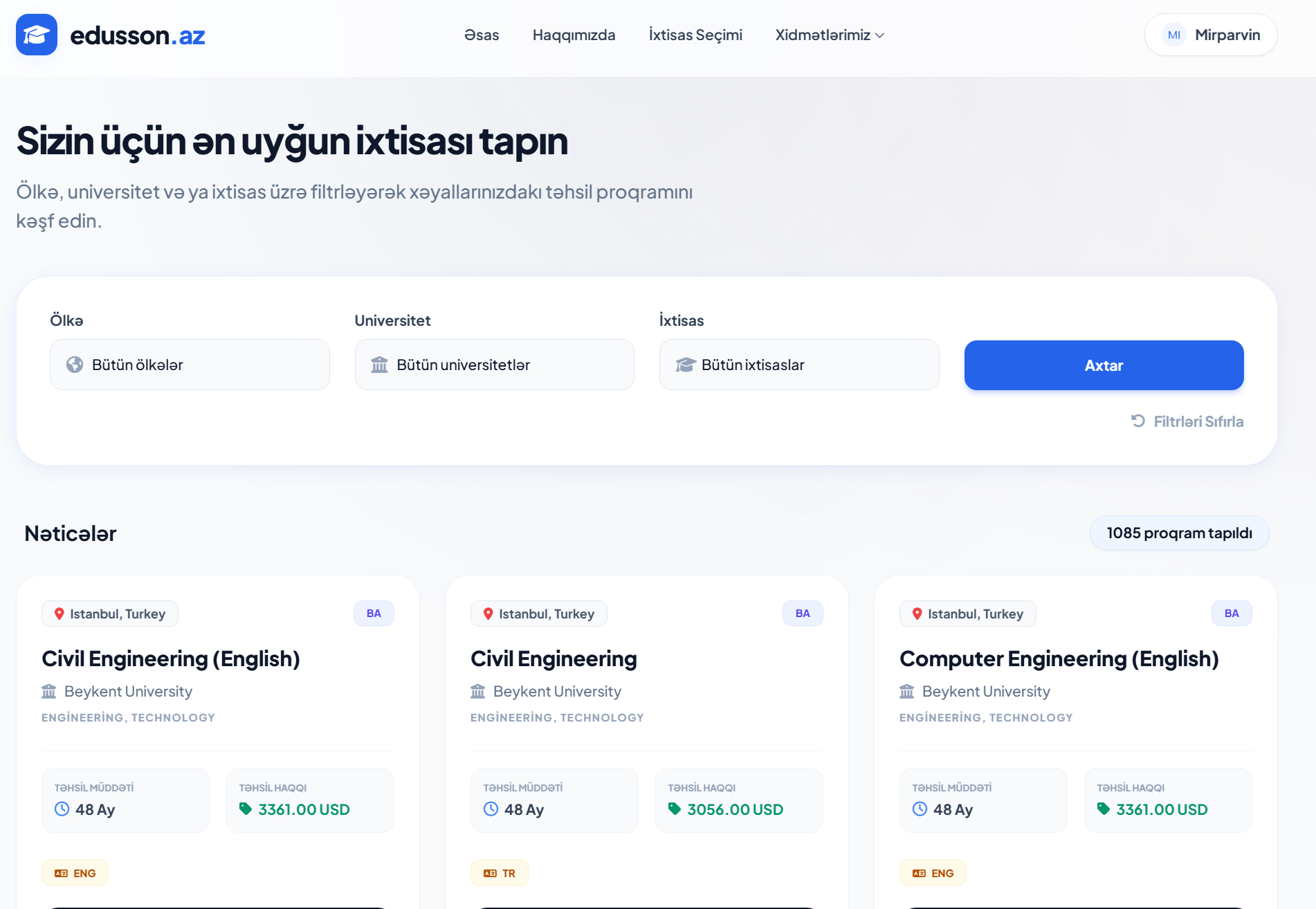
Task: Click the BA badge on the 3056.00 USD card
Action: (803, 614)
